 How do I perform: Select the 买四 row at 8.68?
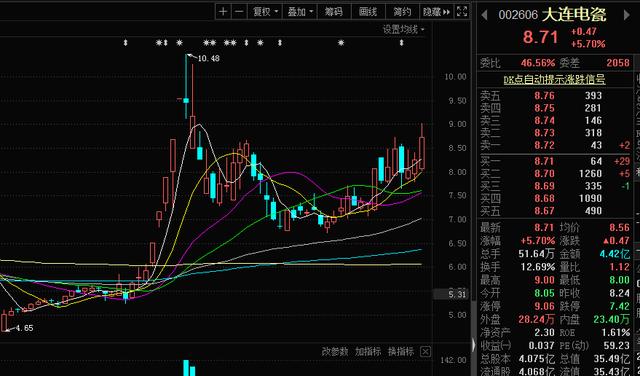(554, 199)
